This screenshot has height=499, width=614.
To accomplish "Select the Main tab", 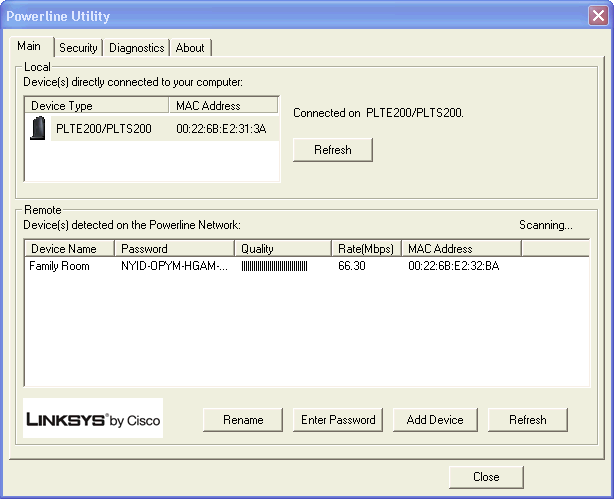I will coord(30,47).
